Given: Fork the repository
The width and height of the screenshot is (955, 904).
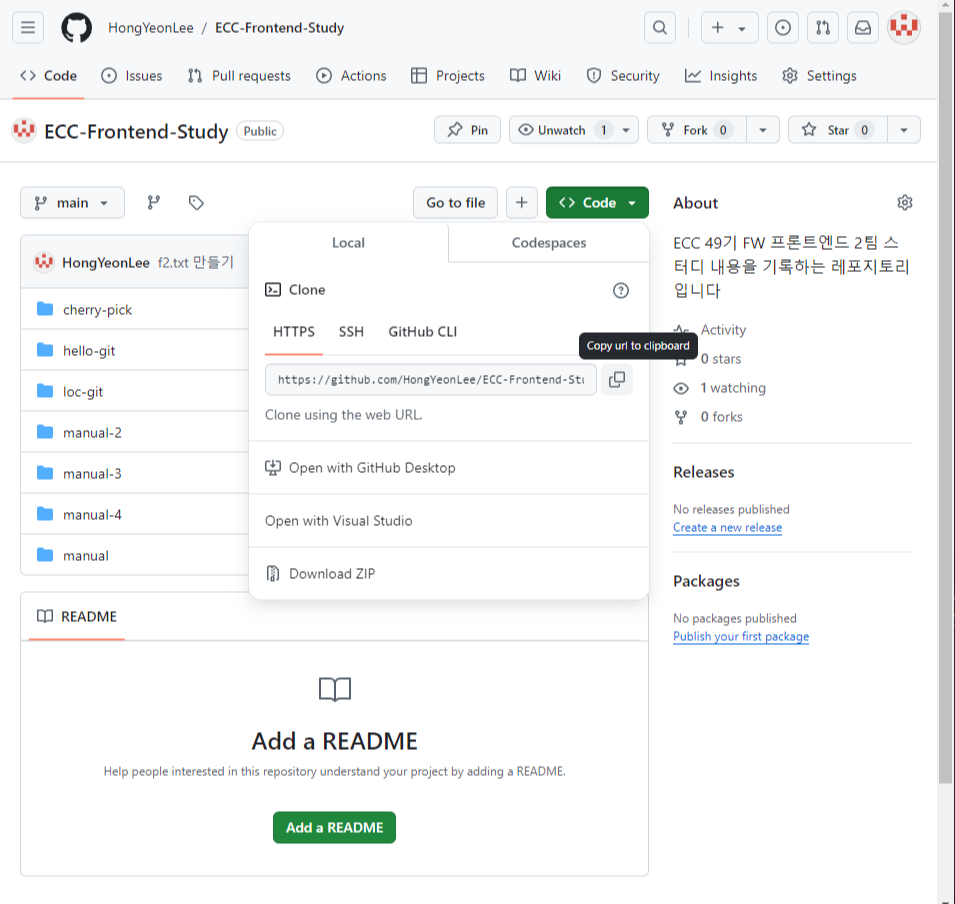Looking at the screenshot, I should tap(697, 130).
